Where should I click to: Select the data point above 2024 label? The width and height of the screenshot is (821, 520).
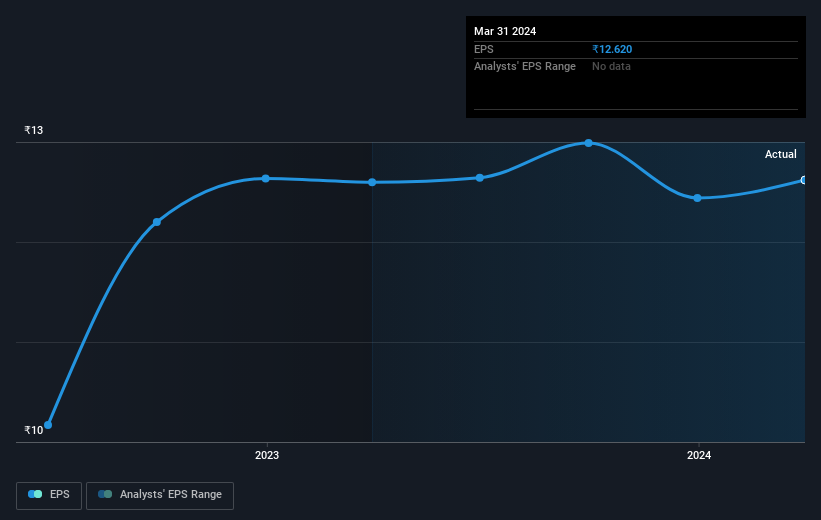click(x=697, y=198)
